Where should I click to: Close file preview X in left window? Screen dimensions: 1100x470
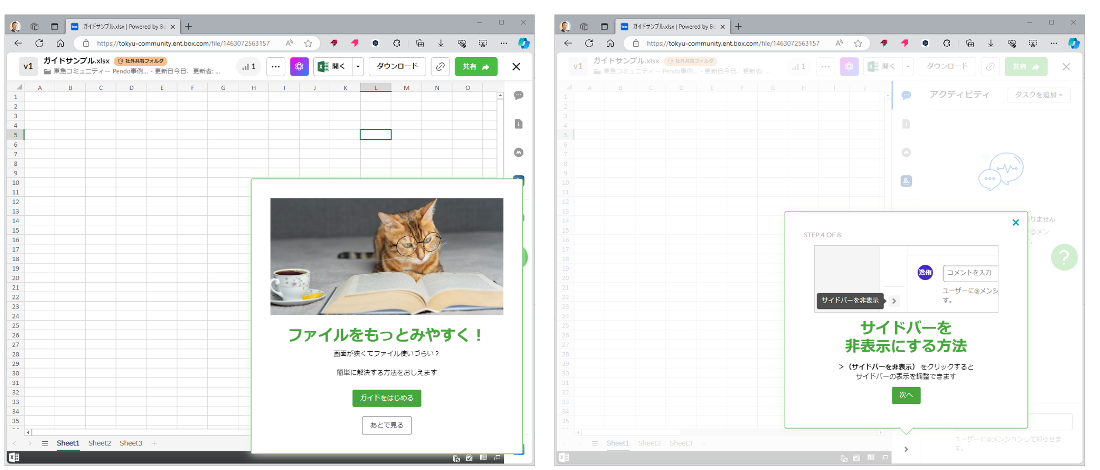coord(516,67)
